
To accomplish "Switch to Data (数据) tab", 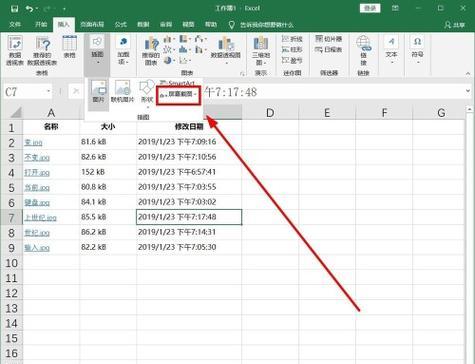I will tap(143, 25).
